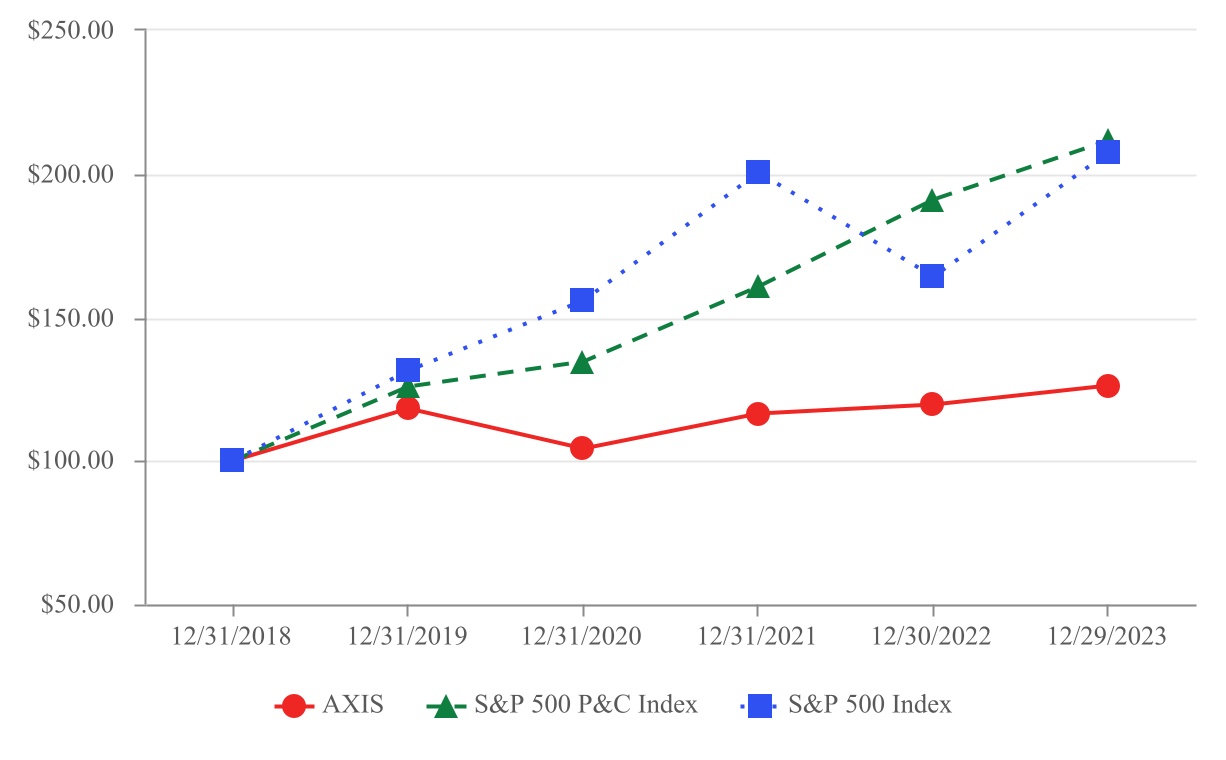Select the AXIS data point at 12/31/2020
The image size is (1226, 760).
point(582,448)
